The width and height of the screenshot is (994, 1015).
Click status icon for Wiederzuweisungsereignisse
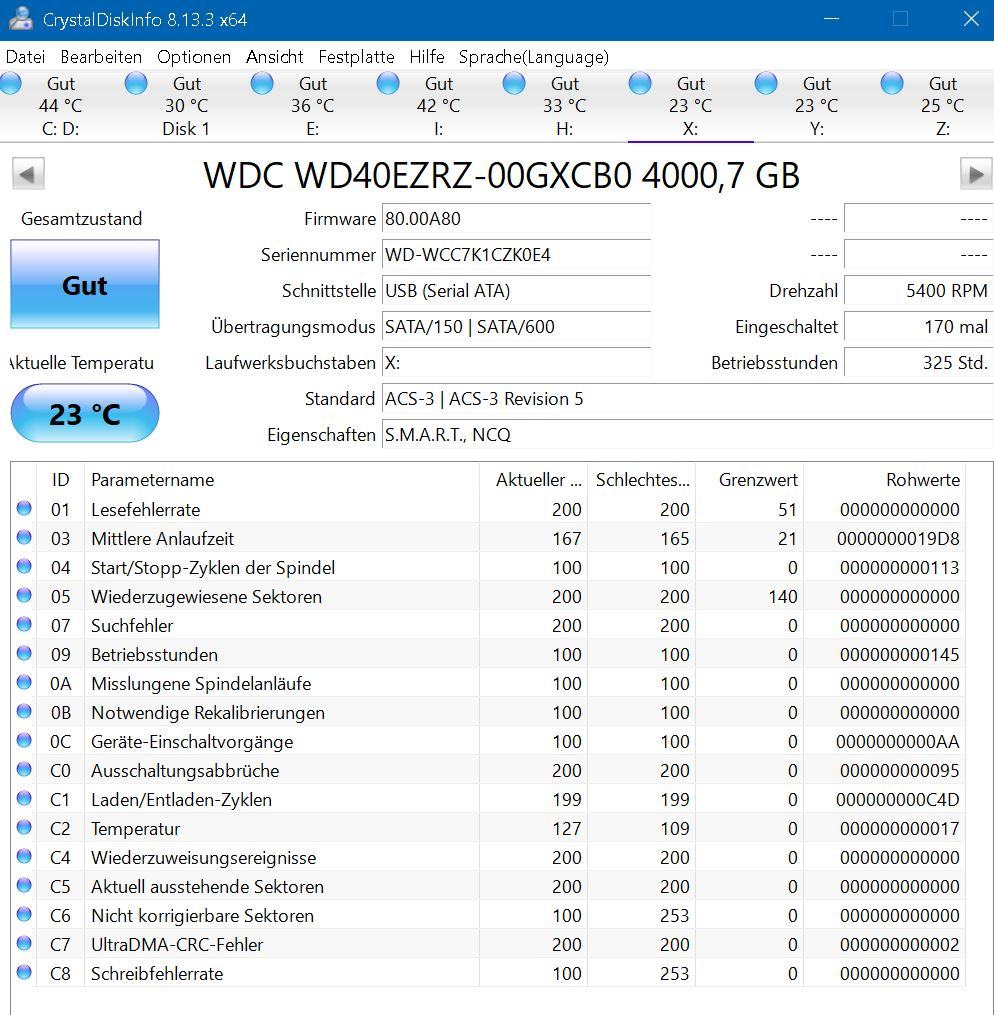click(24, 856)
